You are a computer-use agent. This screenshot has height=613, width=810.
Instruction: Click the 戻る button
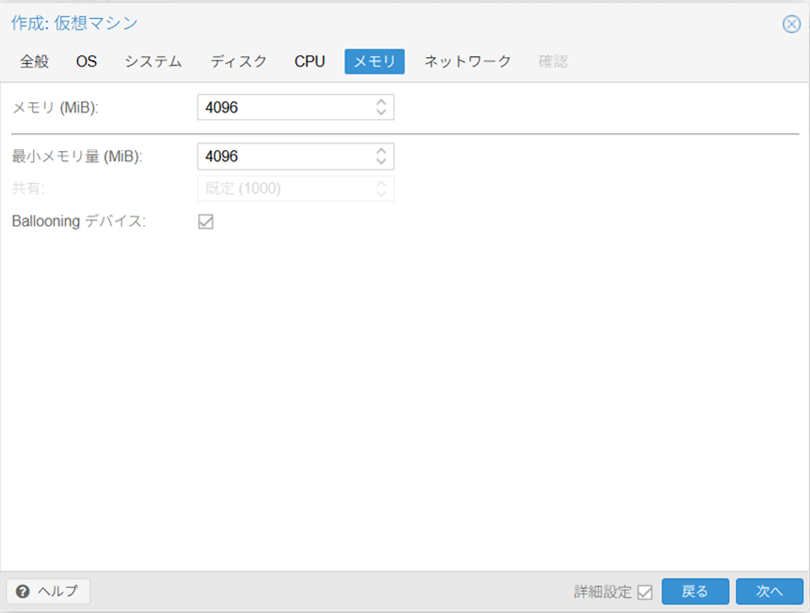coord(695,591)
